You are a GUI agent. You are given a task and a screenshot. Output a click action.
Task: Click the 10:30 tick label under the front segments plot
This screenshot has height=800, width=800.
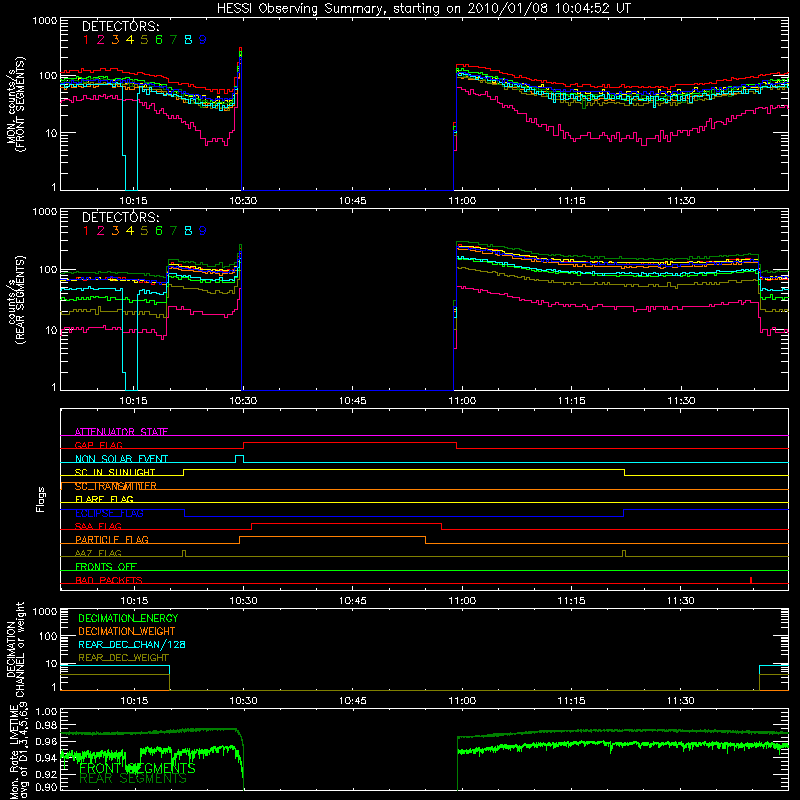coord(243,201)
